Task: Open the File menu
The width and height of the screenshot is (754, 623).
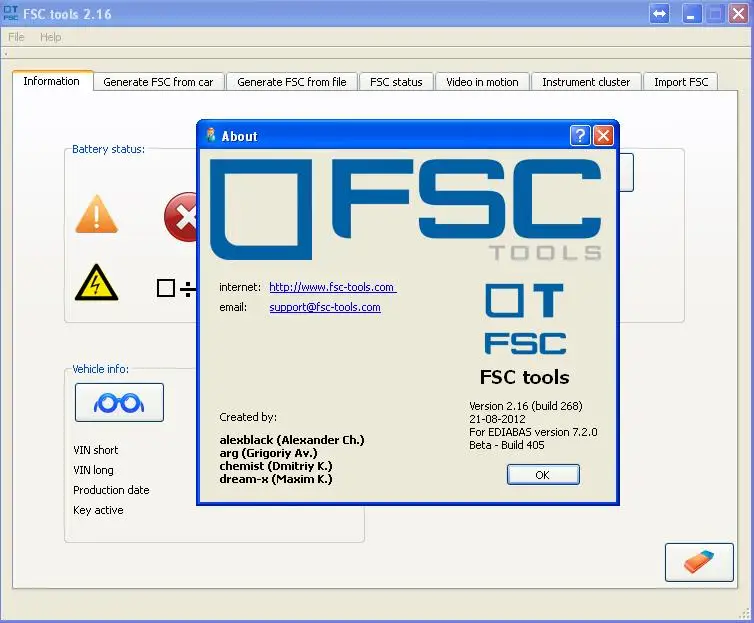Action: [x=16, y=37]
